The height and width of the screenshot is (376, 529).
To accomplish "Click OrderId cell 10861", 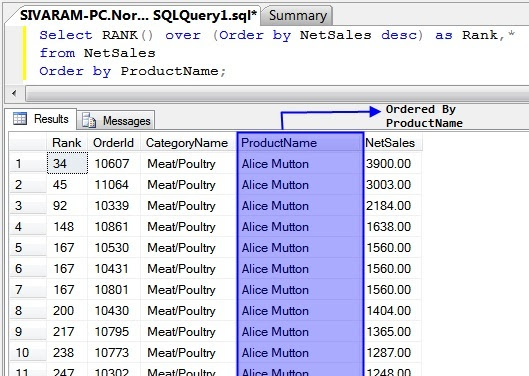I will (x=114, y=226).
